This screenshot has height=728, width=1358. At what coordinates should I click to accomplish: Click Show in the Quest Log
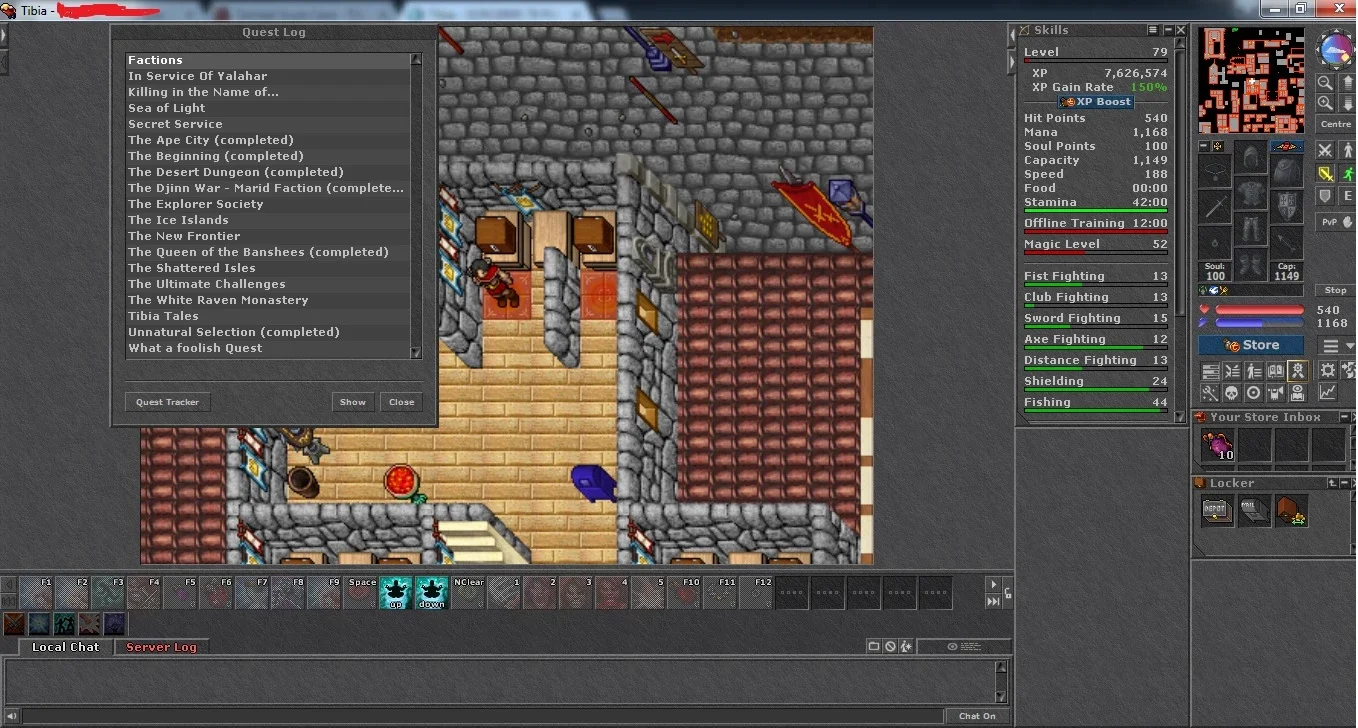click(353, 402)
